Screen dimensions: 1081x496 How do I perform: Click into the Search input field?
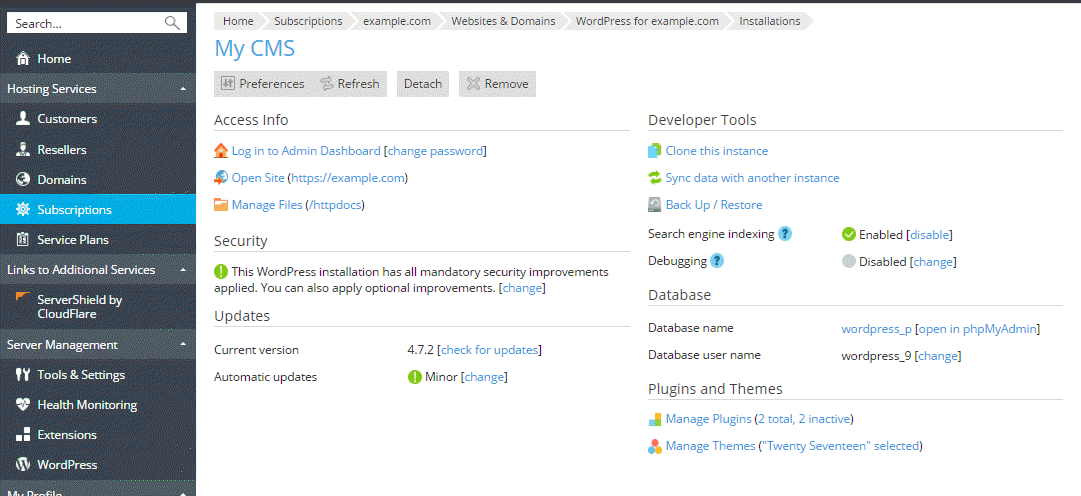85,23
